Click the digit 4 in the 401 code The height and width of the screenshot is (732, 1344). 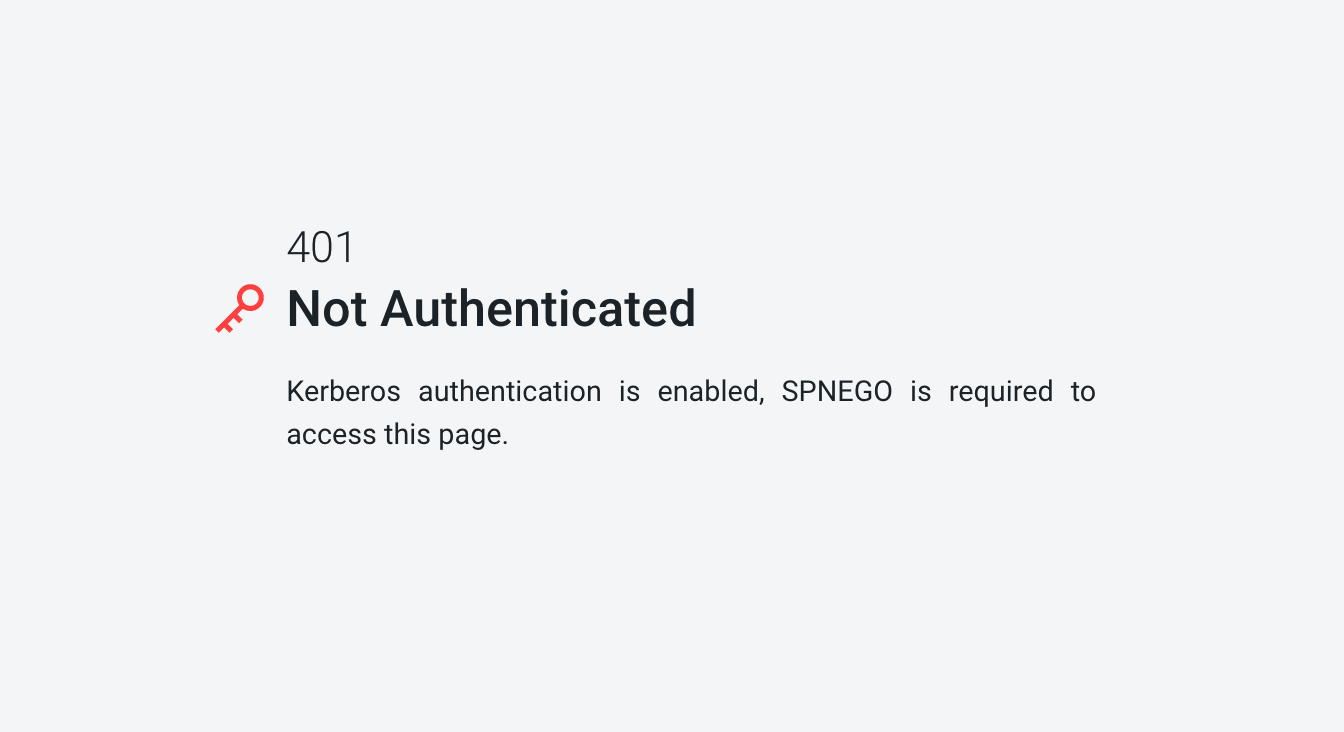(x=299, y=248)
